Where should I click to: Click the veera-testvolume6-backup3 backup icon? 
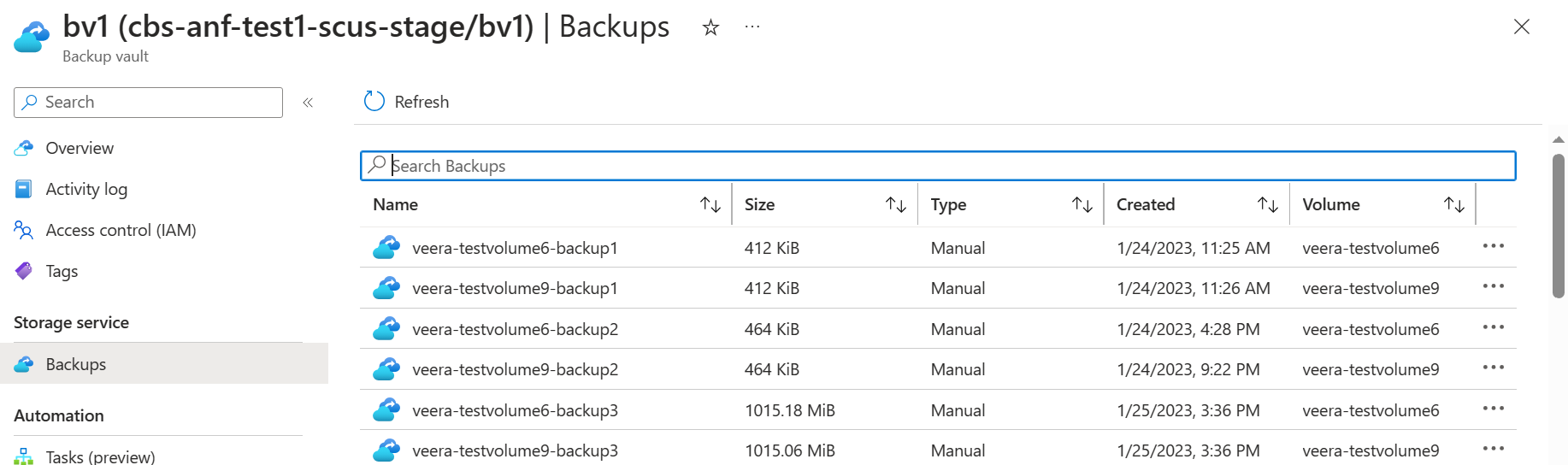pos(386,410)
